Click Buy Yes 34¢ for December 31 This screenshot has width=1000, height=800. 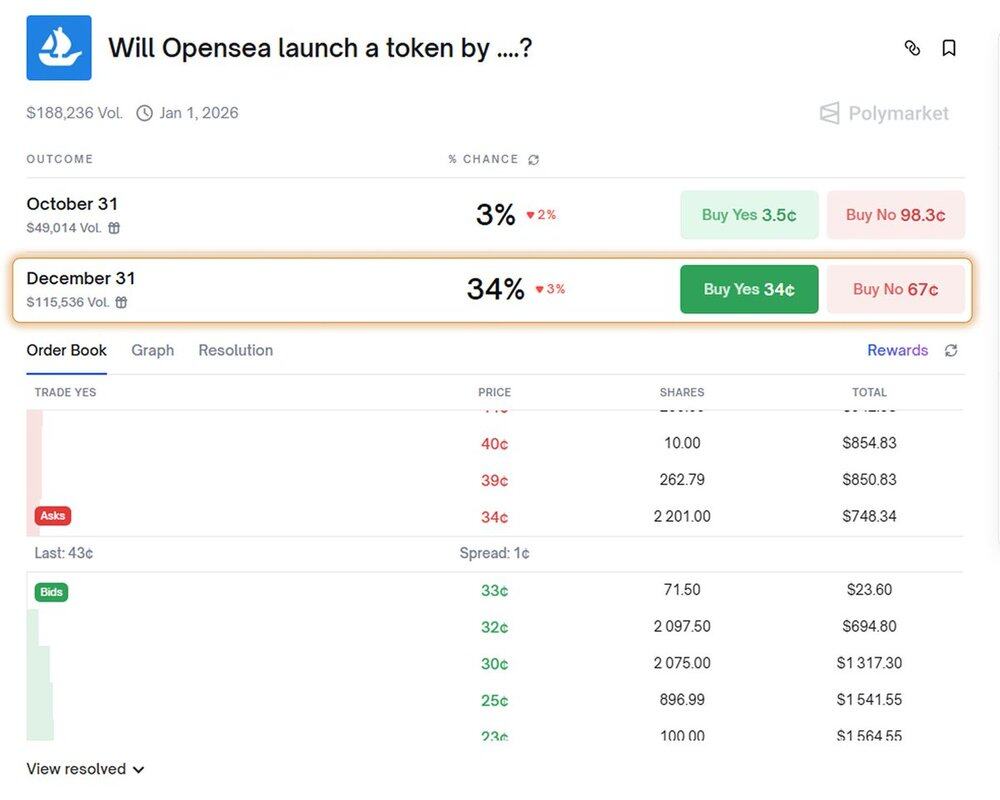pos(749,289)
